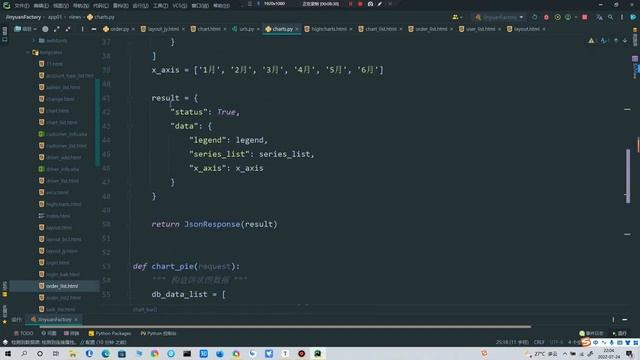Image resolution: width=640 pixels, height=360 pixels.
Task: Open the Python console tool window
Action: (158, 333)
